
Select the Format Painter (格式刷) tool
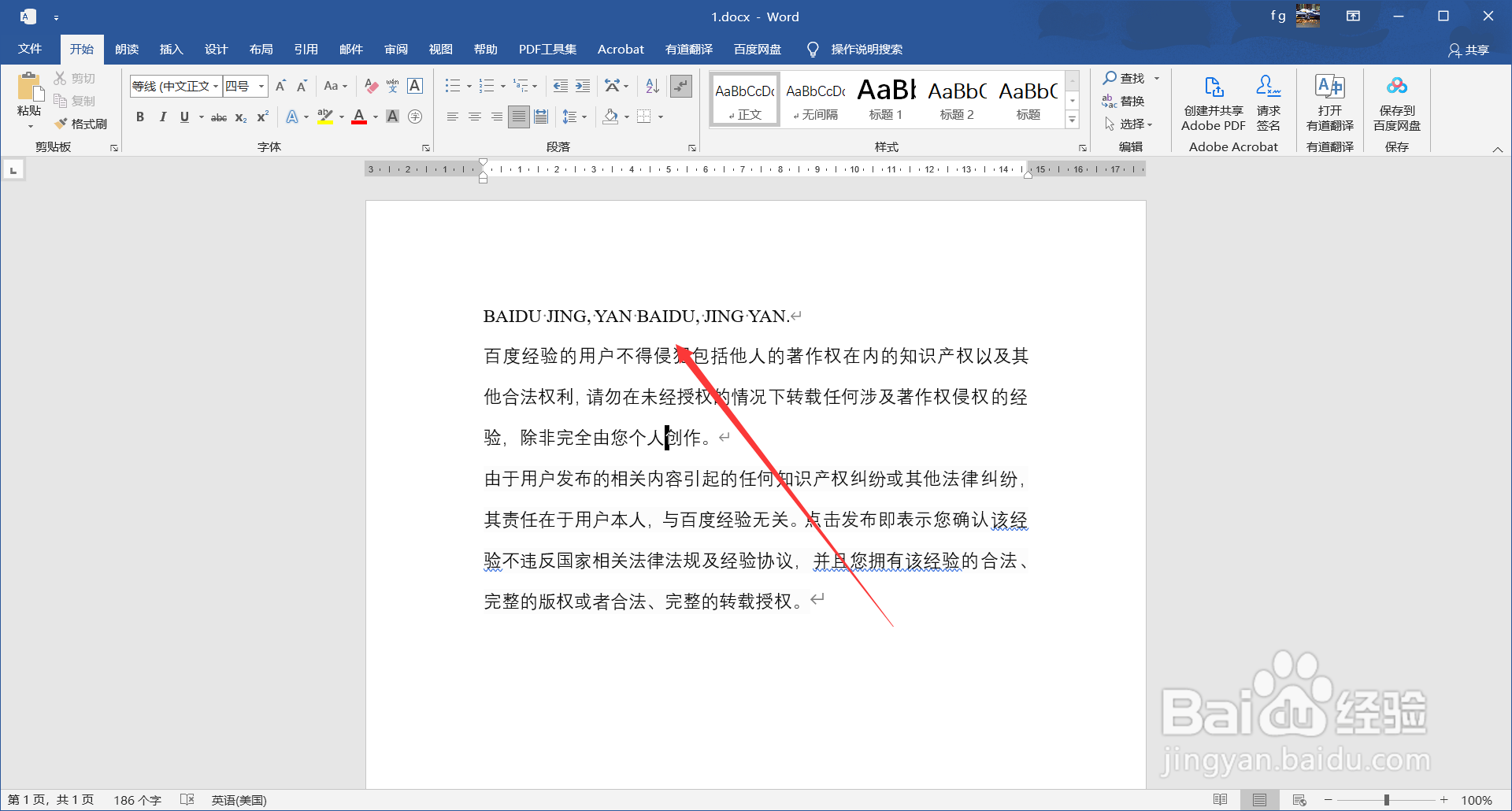click(81, 124)
